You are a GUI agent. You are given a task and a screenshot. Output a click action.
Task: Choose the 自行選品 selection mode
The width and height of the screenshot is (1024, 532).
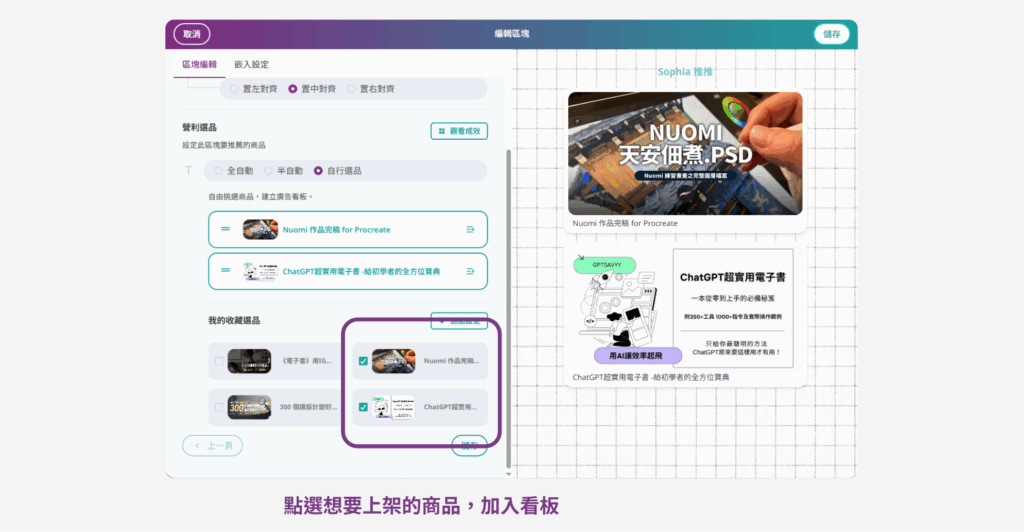point(318,171)
